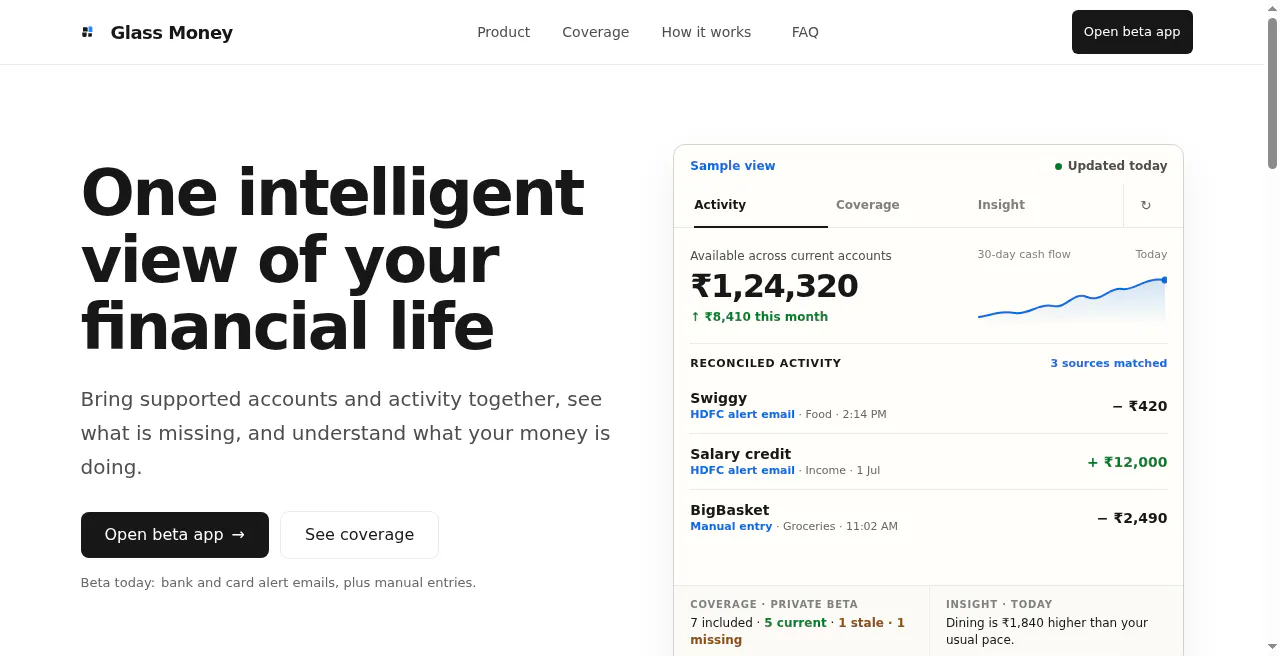The image size is (1280, 656).
Task: Click the 30-day cash flow chart
Action: coord(1072,298)
